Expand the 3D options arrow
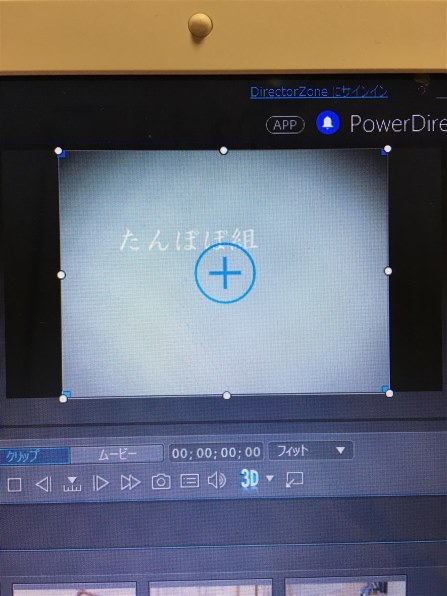The height and width of the screenshot is (596, 447). [x=269, y=478]
